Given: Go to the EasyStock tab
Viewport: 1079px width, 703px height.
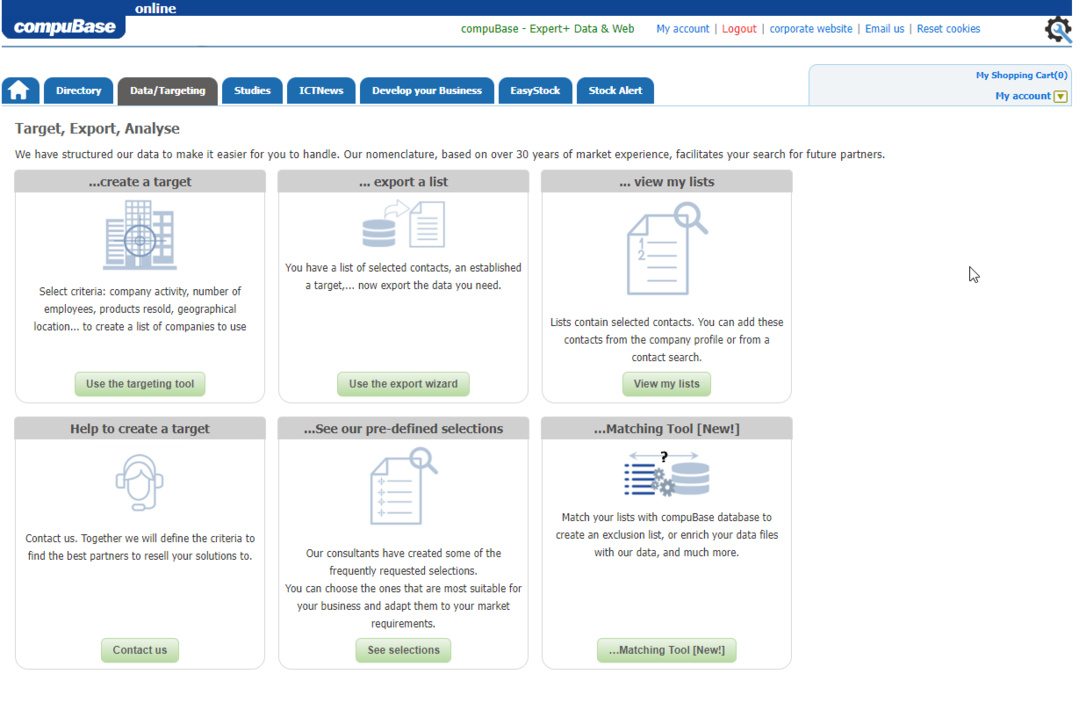Looking at the screenshot, I should click(x=535, y=91).
